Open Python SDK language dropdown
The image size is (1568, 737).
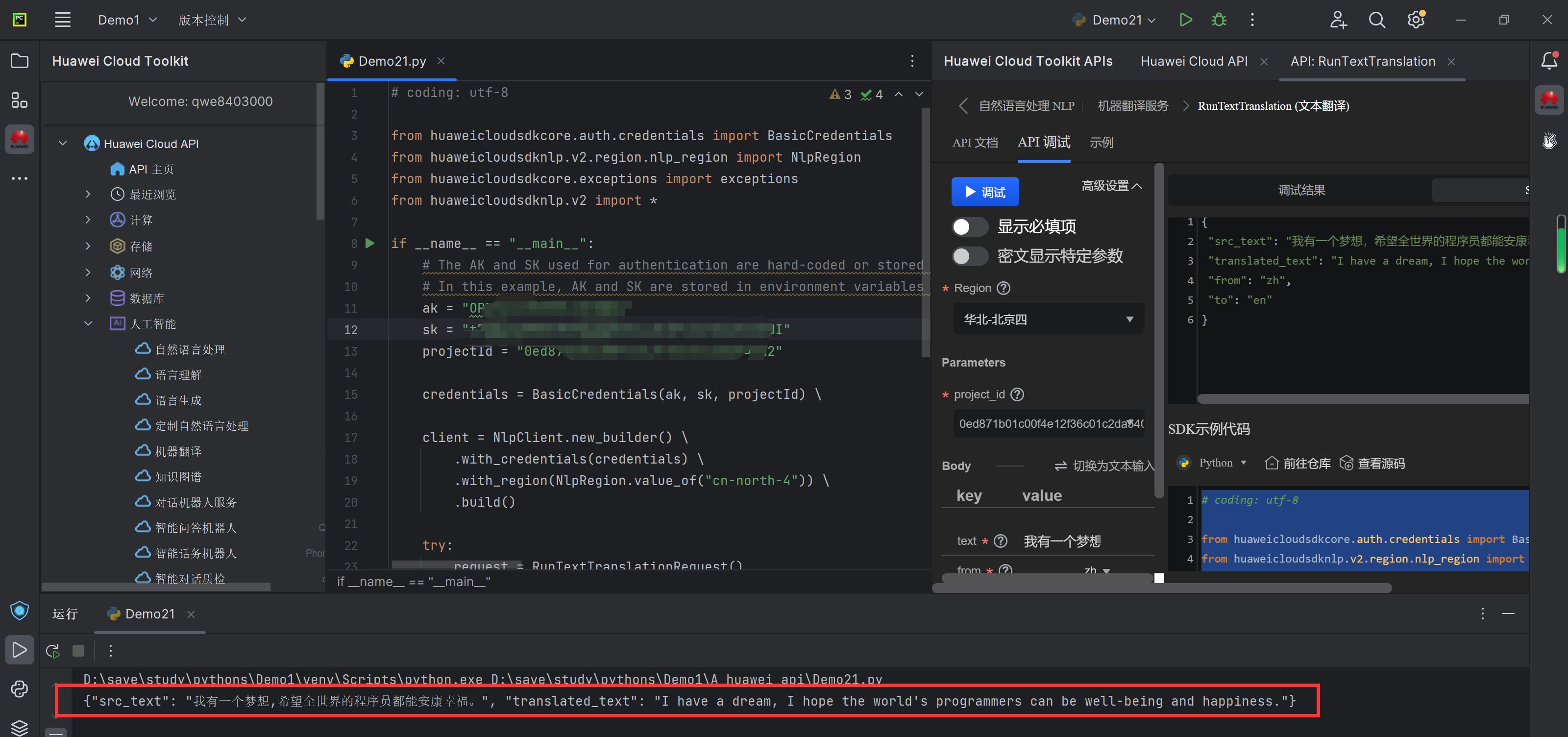(x=1213, y=463)
